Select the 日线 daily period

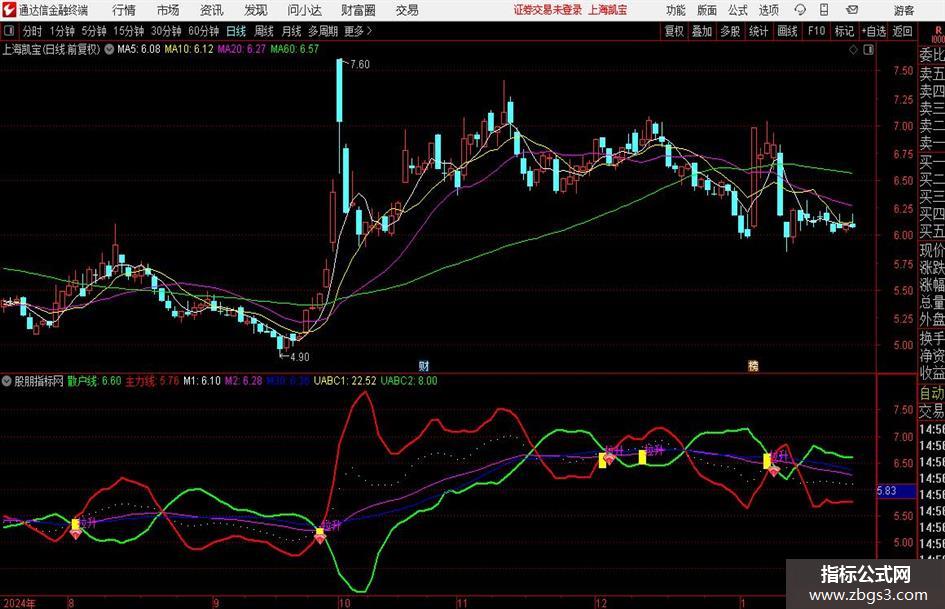(x=236, y=31)
